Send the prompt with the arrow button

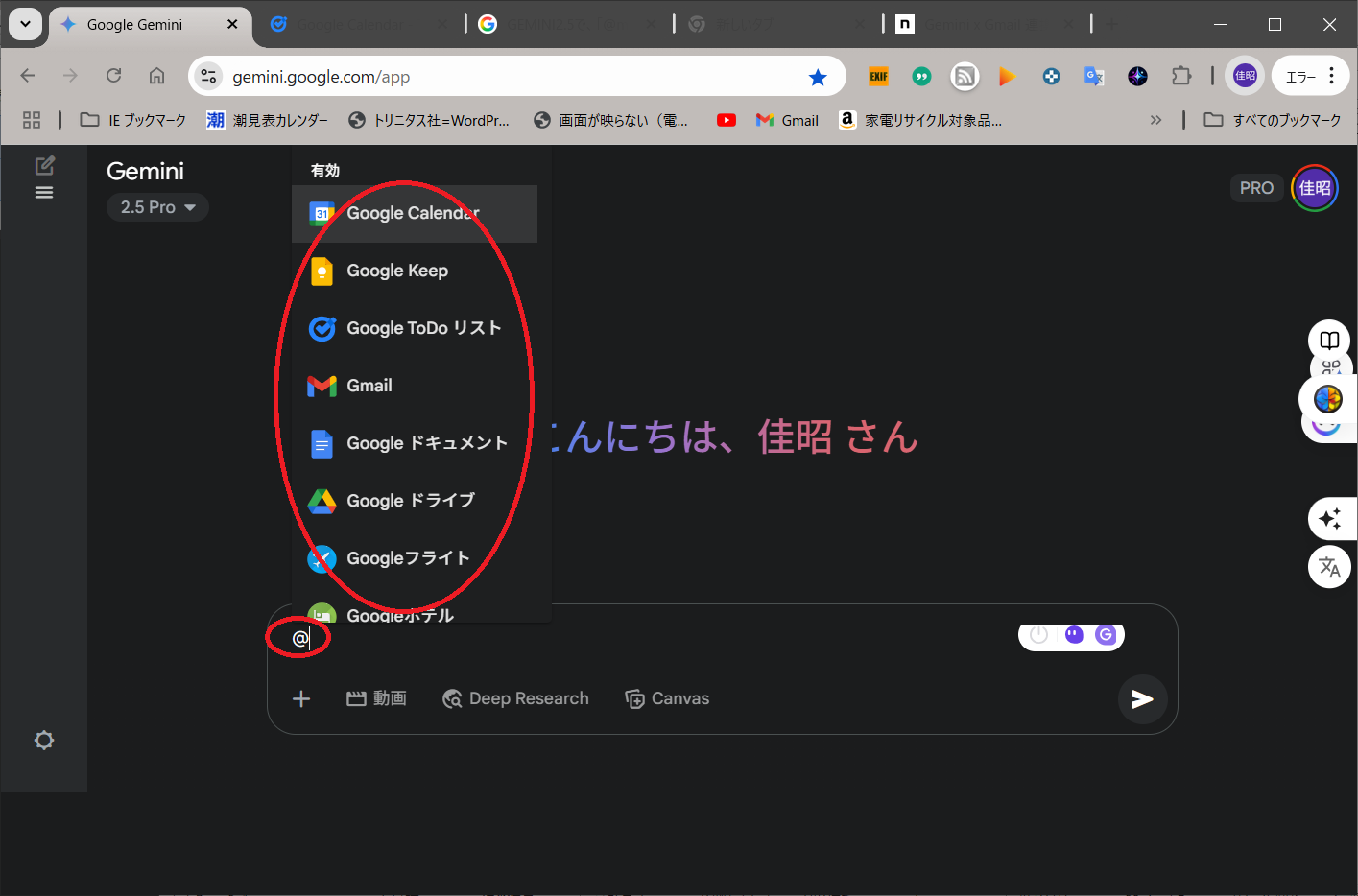(x=1142, y=699)
